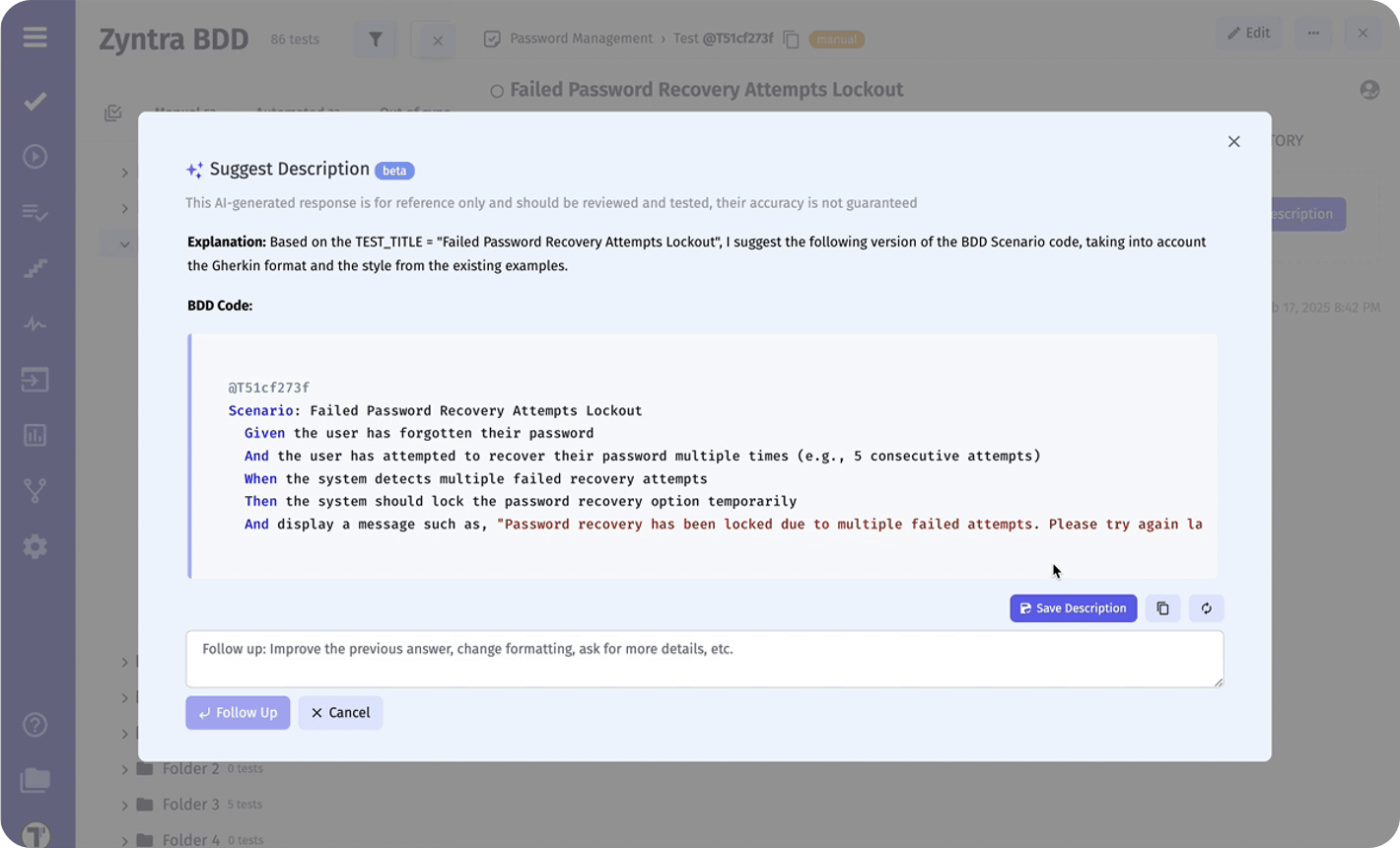The height and width of the screenshot is (848, 1400).
Task: Open the help question mark icon
Action: (35, 725)
